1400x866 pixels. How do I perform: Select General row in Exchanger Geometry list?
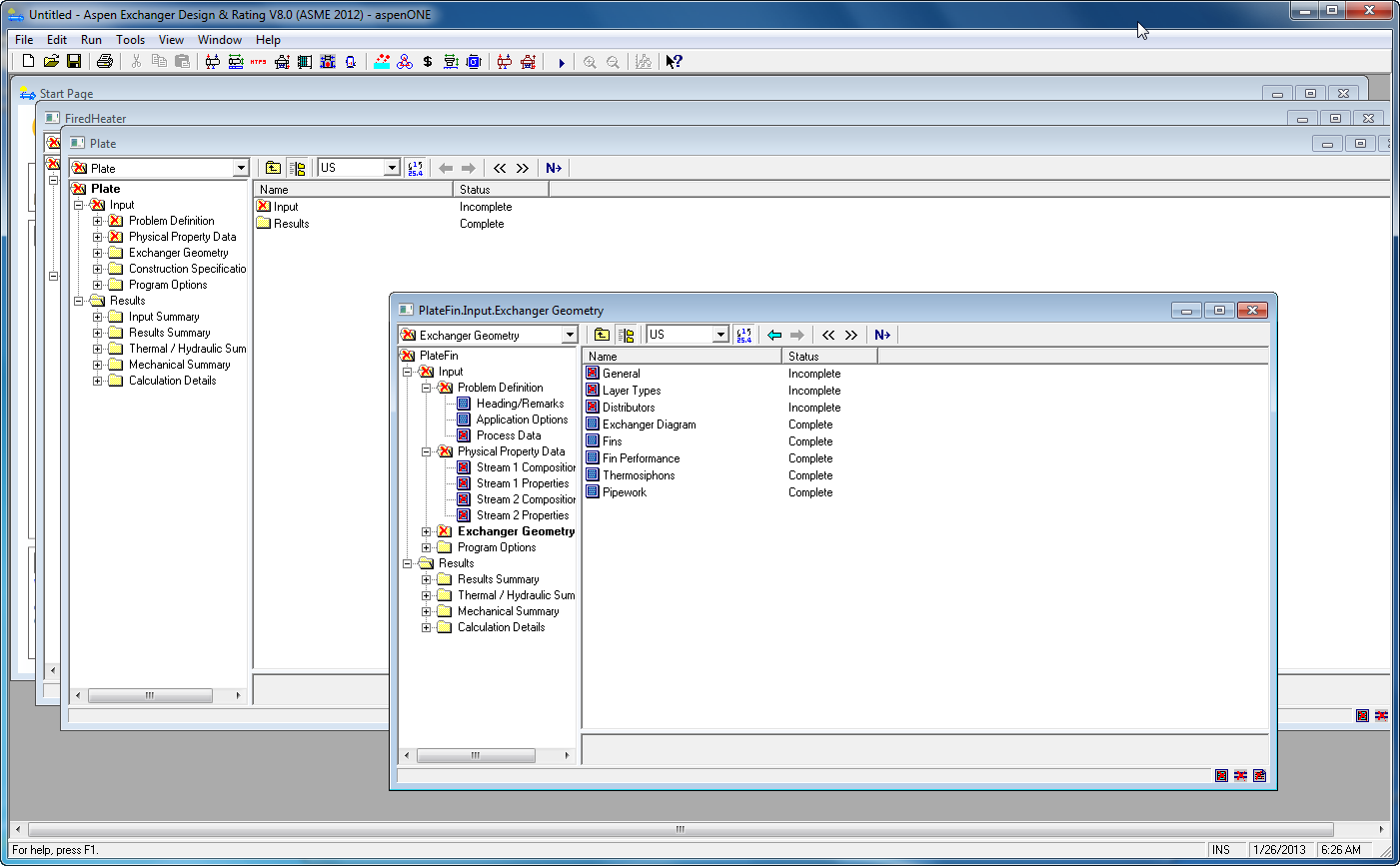coord(621,374)
